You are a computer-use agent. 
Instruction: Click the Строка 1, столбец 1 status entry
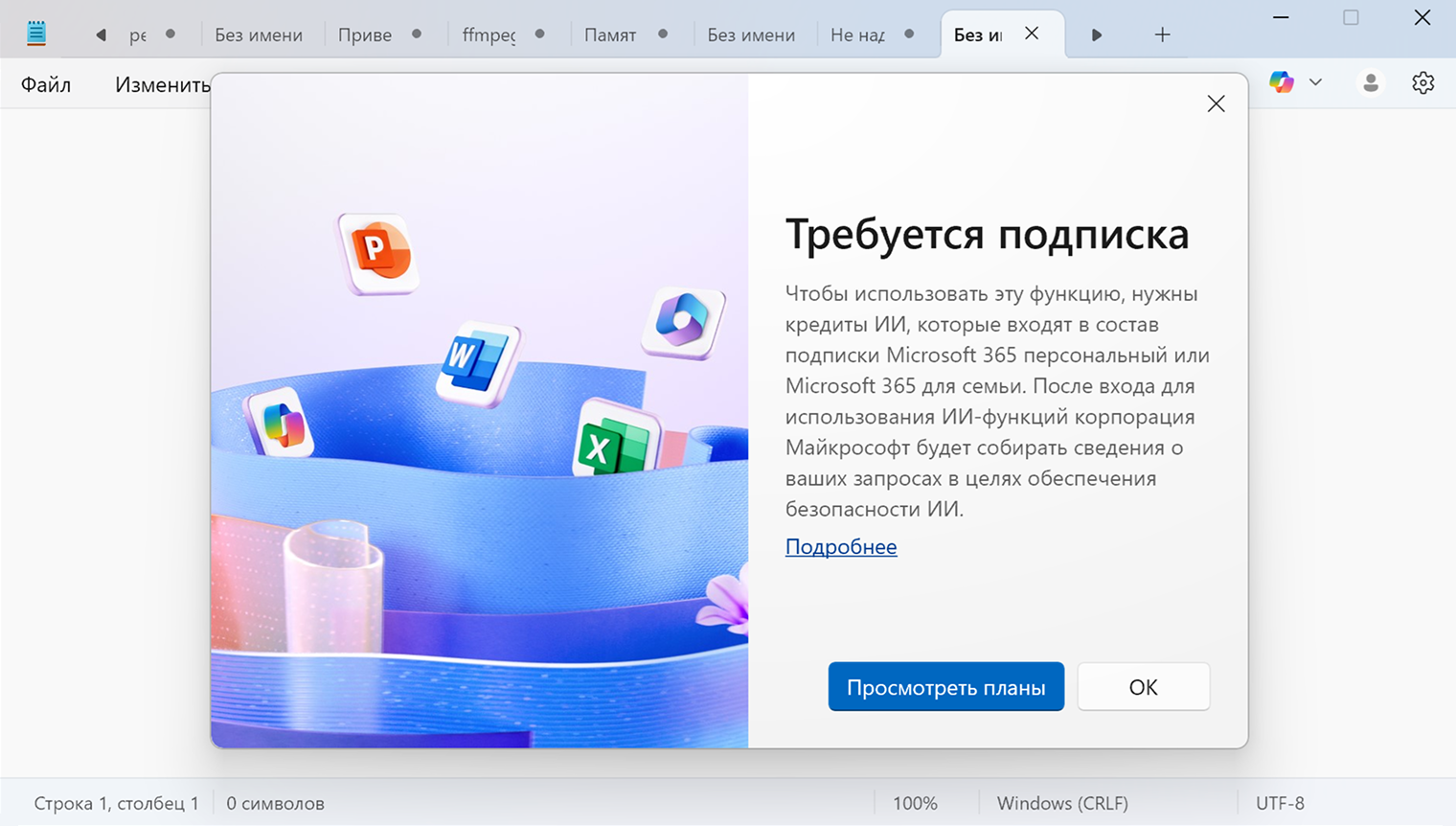(x=116, y=803)
